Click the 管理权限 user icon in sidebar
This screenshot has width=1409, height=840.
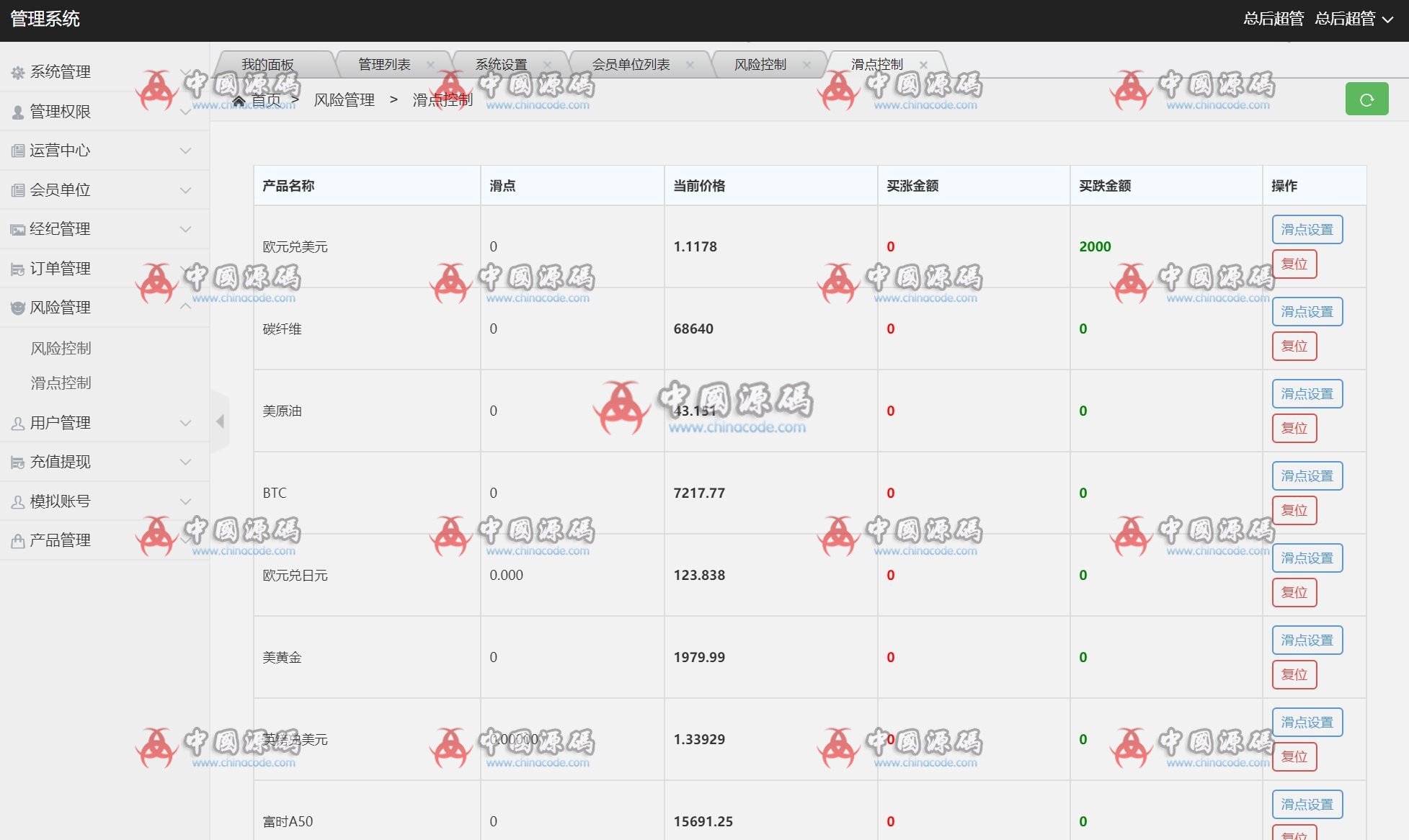16,112
